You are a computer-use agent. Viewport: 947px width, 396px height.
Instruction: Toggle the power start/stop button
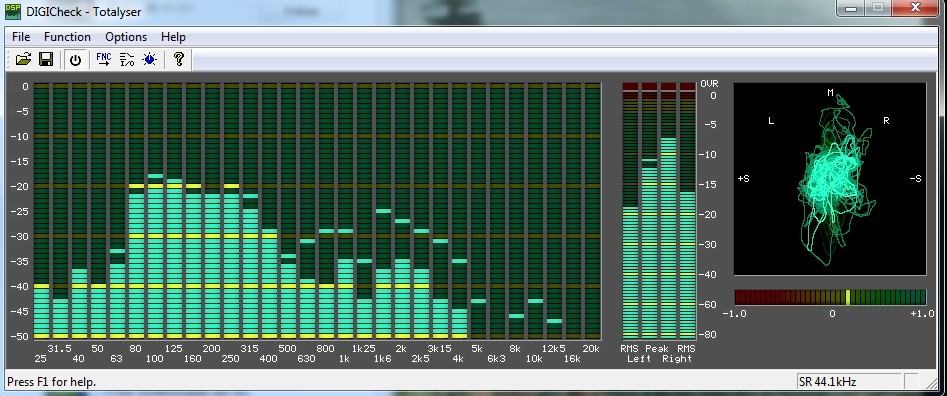(75, 60)
